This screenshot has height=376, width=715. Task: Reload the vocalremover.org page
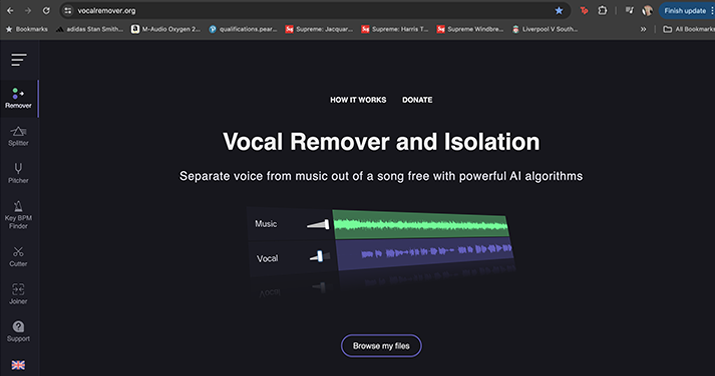point(46,10)
